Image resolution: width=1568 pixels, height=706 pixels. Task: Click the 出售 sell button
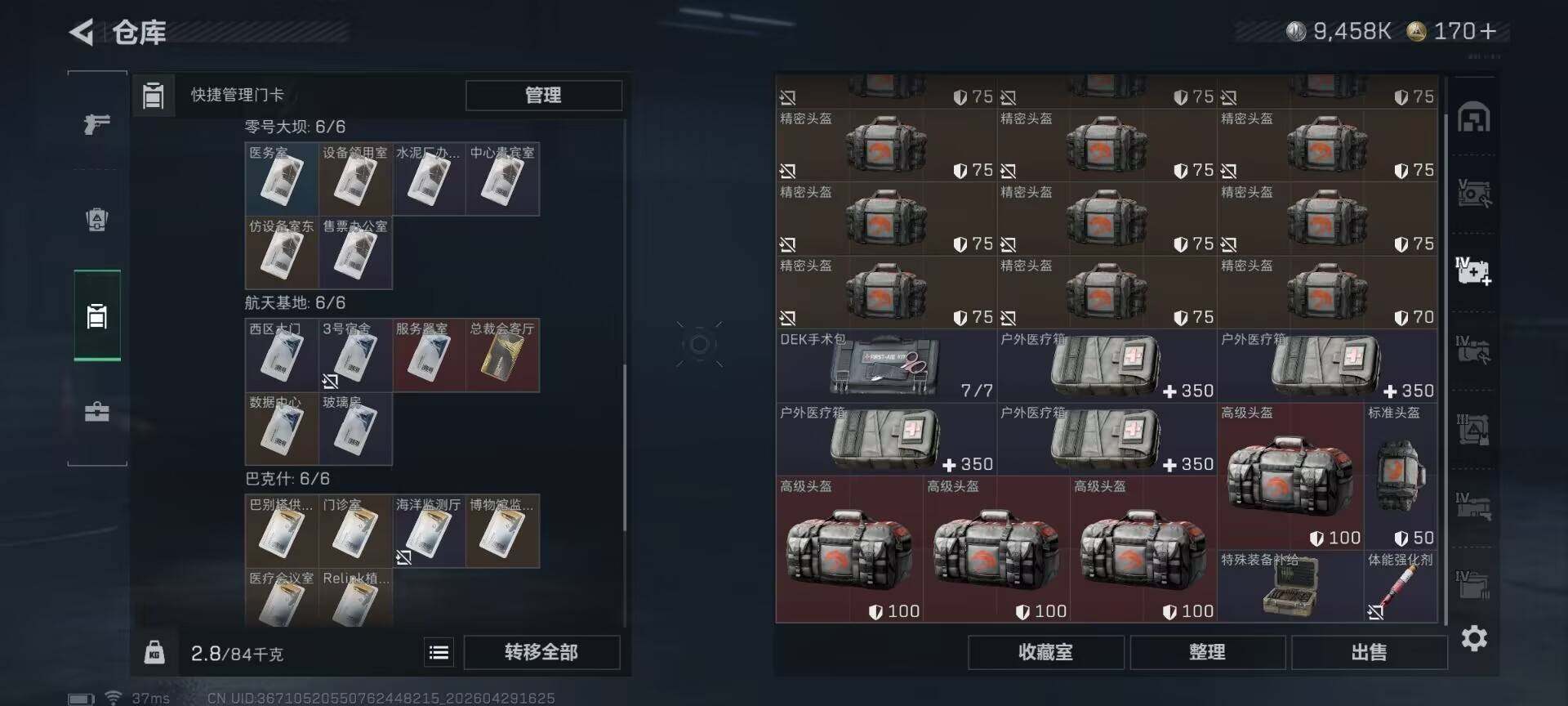coord(1369,652)
